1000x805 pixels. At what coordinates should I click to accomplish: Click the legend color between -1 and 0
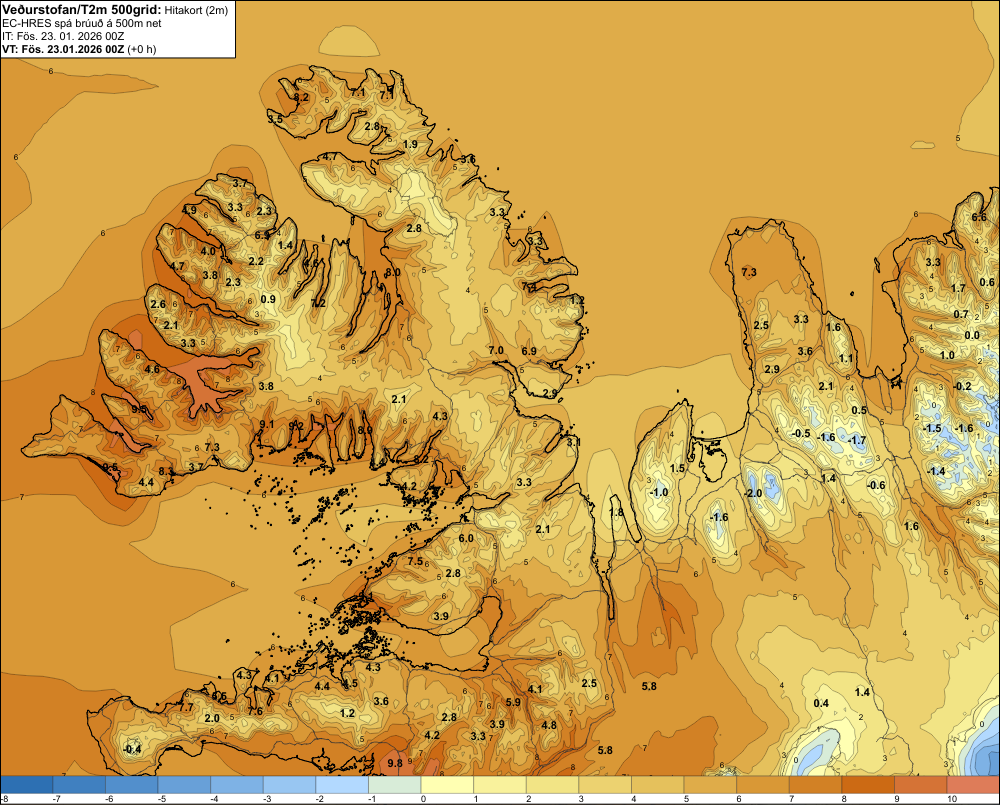point(395,784)
